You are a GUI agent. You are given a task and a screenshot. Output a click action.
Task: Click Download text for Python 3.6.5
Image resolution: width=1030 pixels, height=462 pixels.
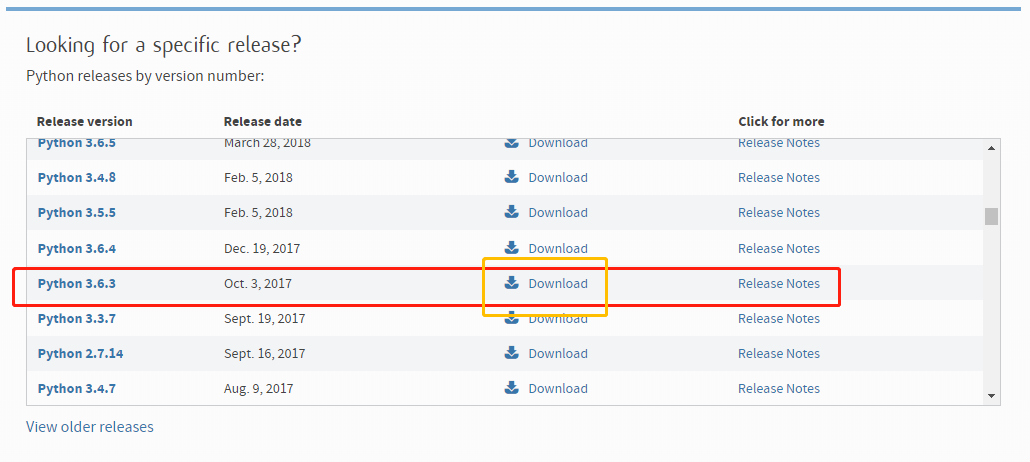[x=558, y=143]
